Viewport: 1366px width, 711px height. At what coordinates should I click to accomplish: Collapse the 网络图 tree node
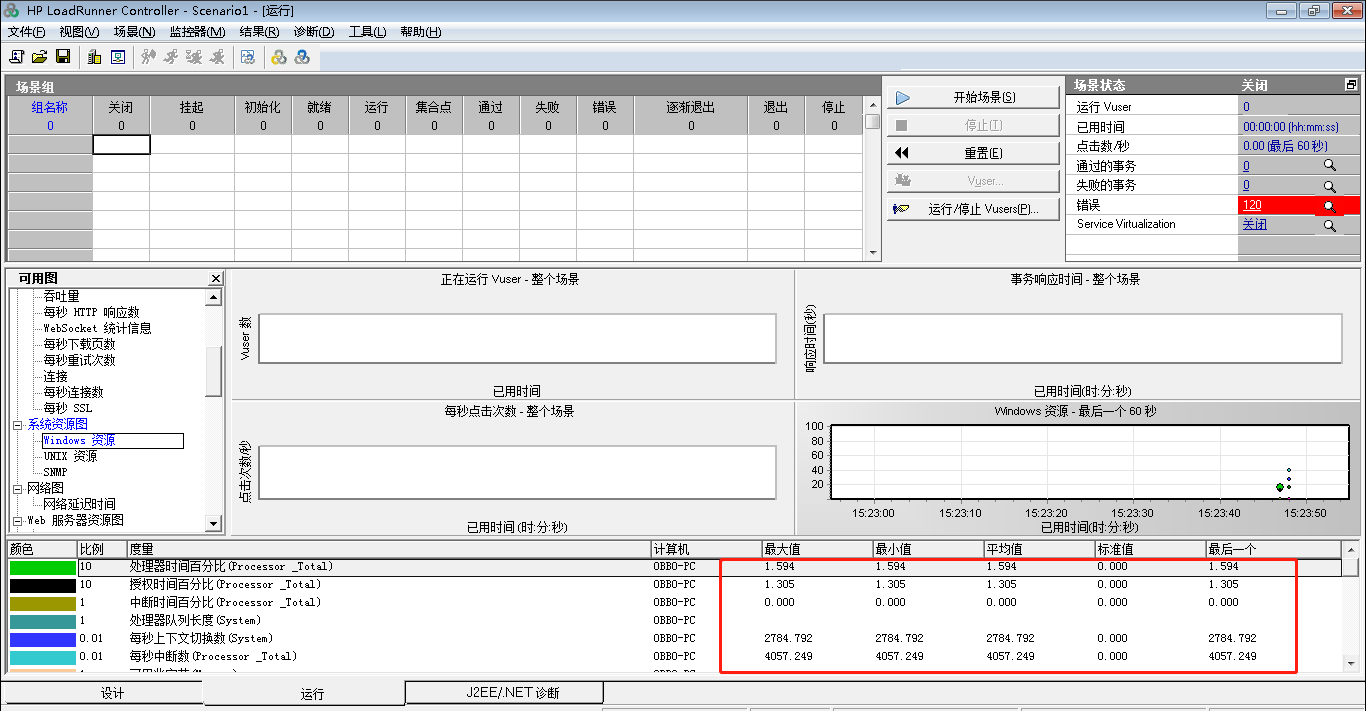click(x=17, y=489)
